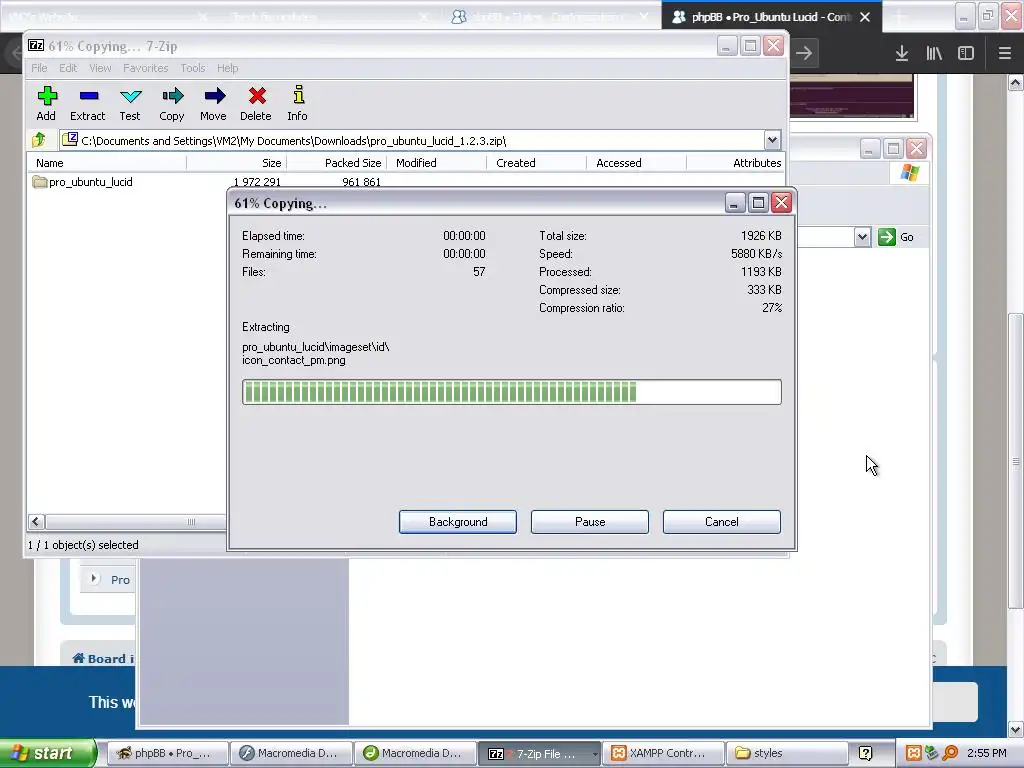This screenshot has width=1024, height=768.
Task: Click the magnifier tray icon
Action: click(x=950, y=753)
